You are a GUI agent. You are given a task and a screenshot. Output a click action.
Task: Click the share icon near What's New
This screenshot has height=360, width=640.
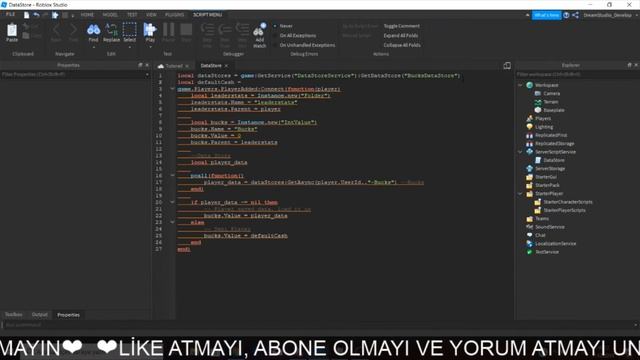click(575, 15)
